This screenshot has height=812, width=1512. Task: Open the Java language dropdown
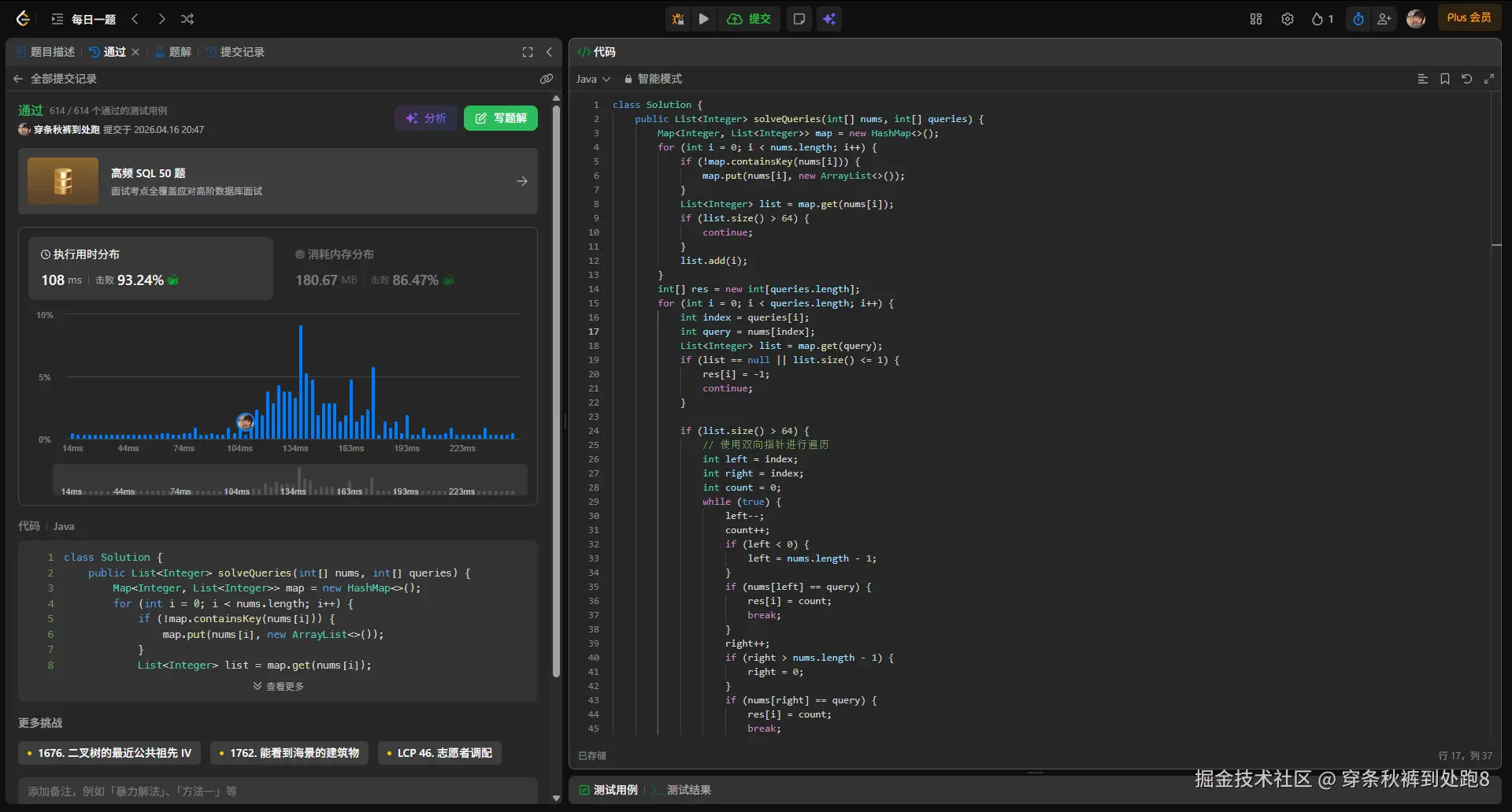(x=593, y=79)
